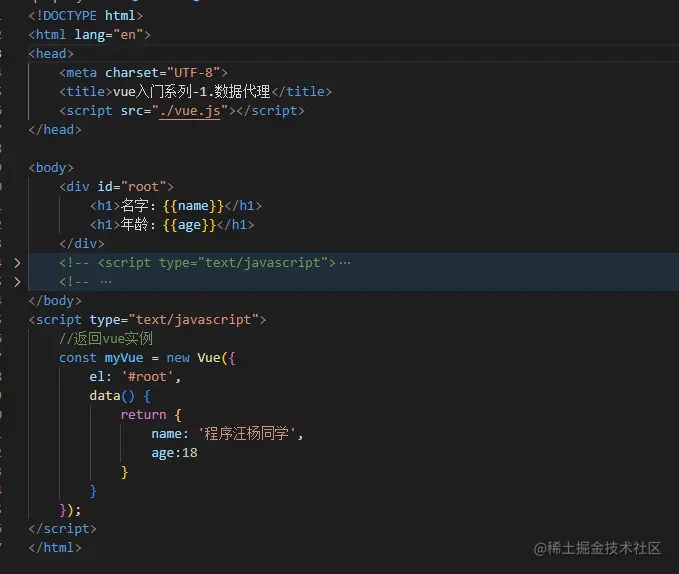This screenshot has width=679, height=574.
Task: Click the 名字: heading text
Action: [138, 206]
